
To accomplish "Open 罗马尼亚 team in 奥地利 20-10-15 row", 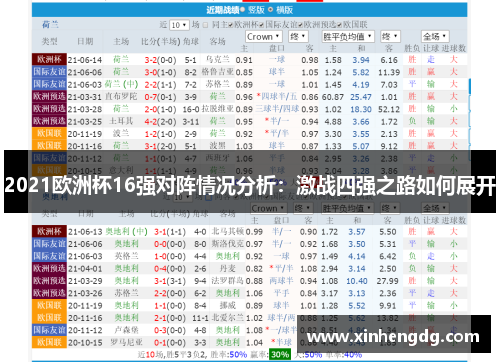I will click(x=126, y=342).
